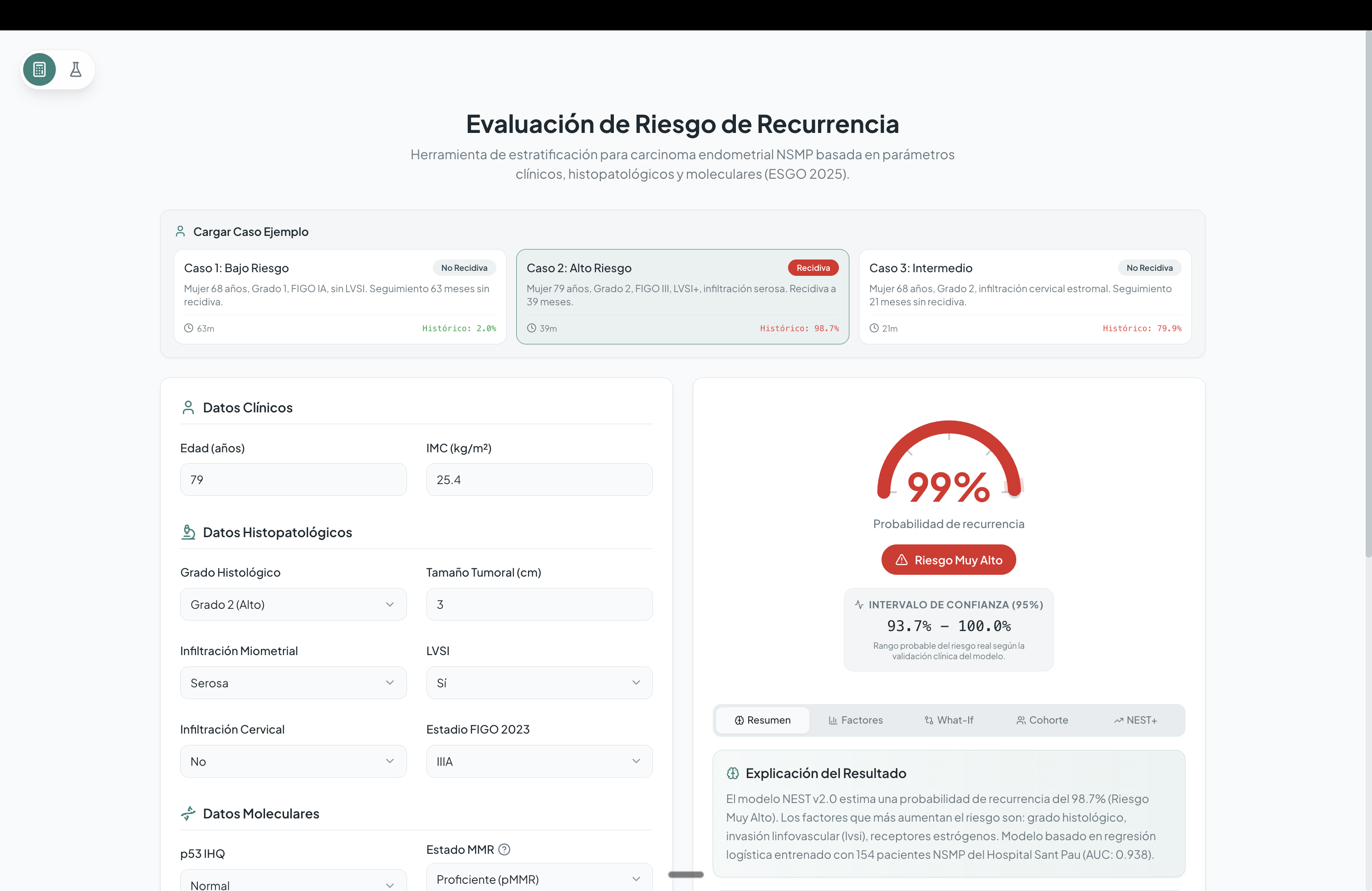Click the person icon beside Cargar Caso Ejemplo
The image size is (1372, 891).
(180, 232)
